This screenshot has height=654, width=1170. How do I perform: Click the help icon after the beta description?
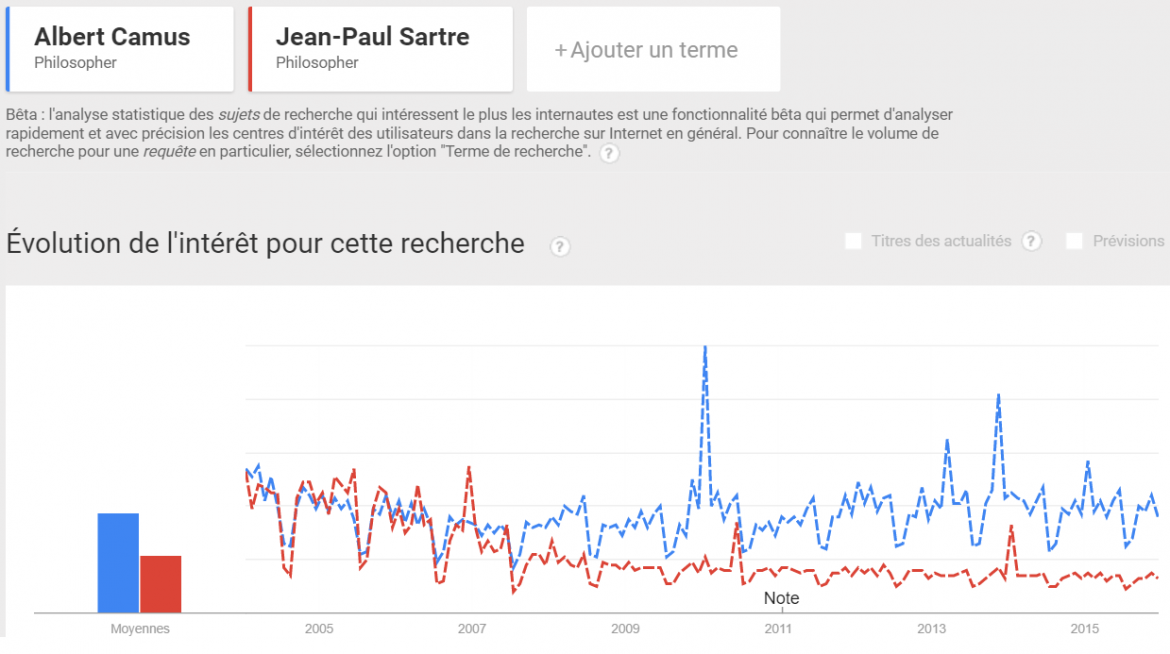[609, 153]
